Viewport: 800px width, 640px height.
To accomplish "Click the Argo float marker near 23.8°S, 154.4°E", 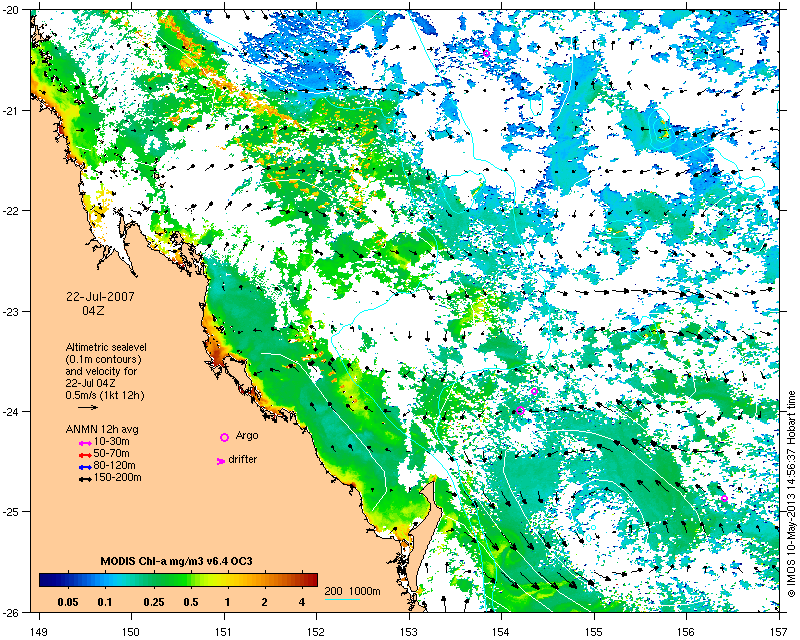I will [x=534, y=391].
